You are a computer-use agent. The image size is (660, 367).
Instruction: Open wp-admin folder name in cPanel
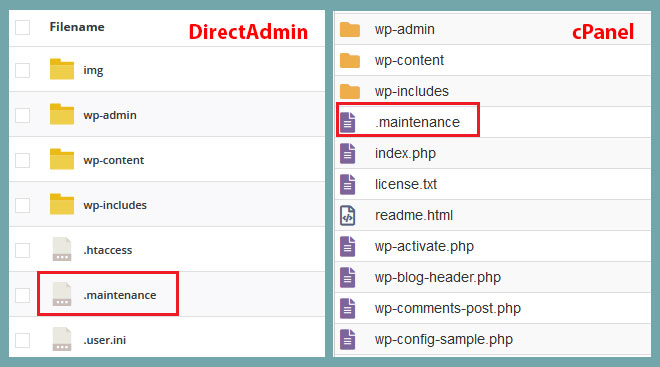pyautogui.click(x=405, y=29)
